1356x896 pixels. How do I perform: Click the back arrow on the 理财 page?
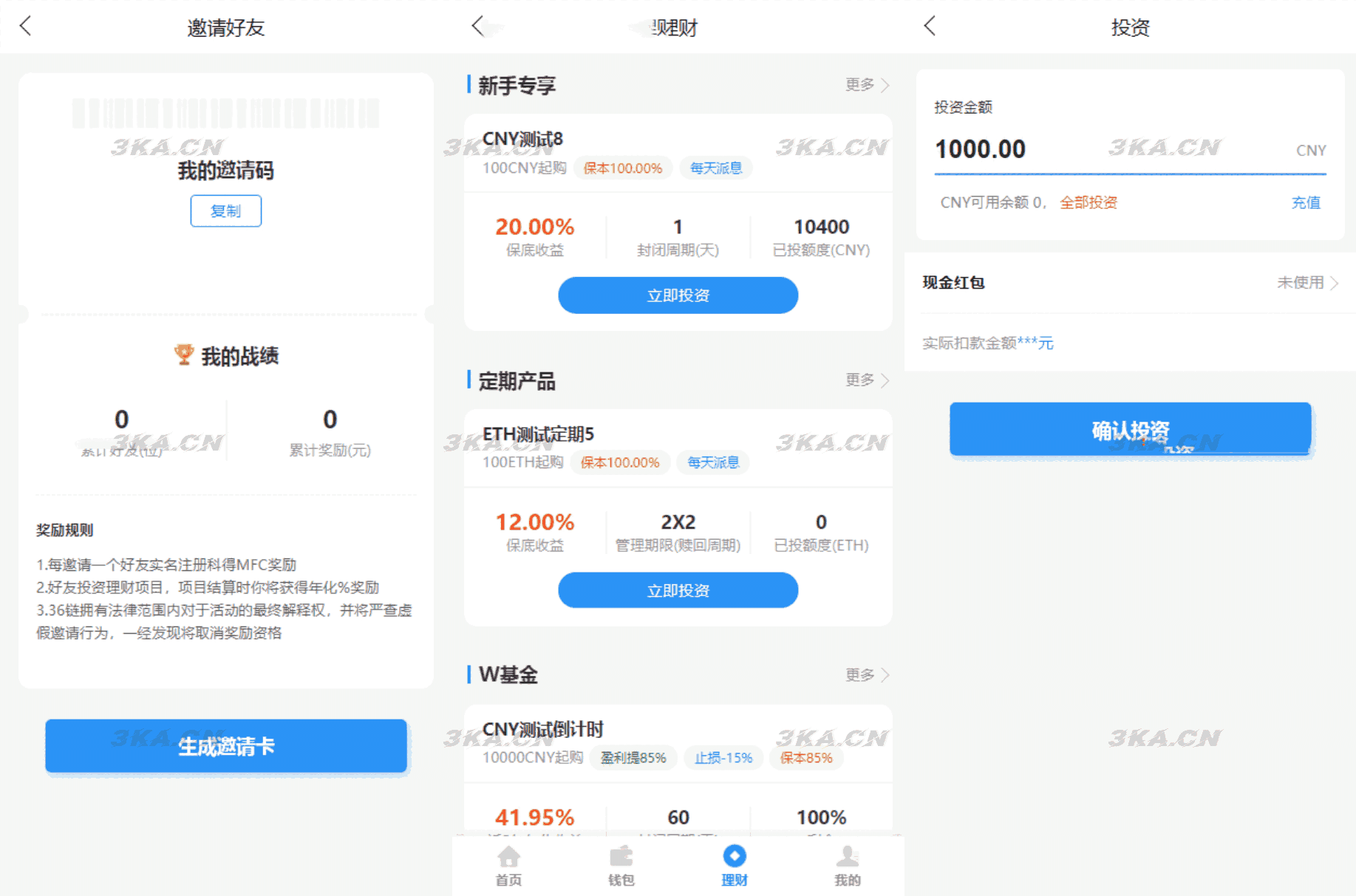tap(477, 26)
